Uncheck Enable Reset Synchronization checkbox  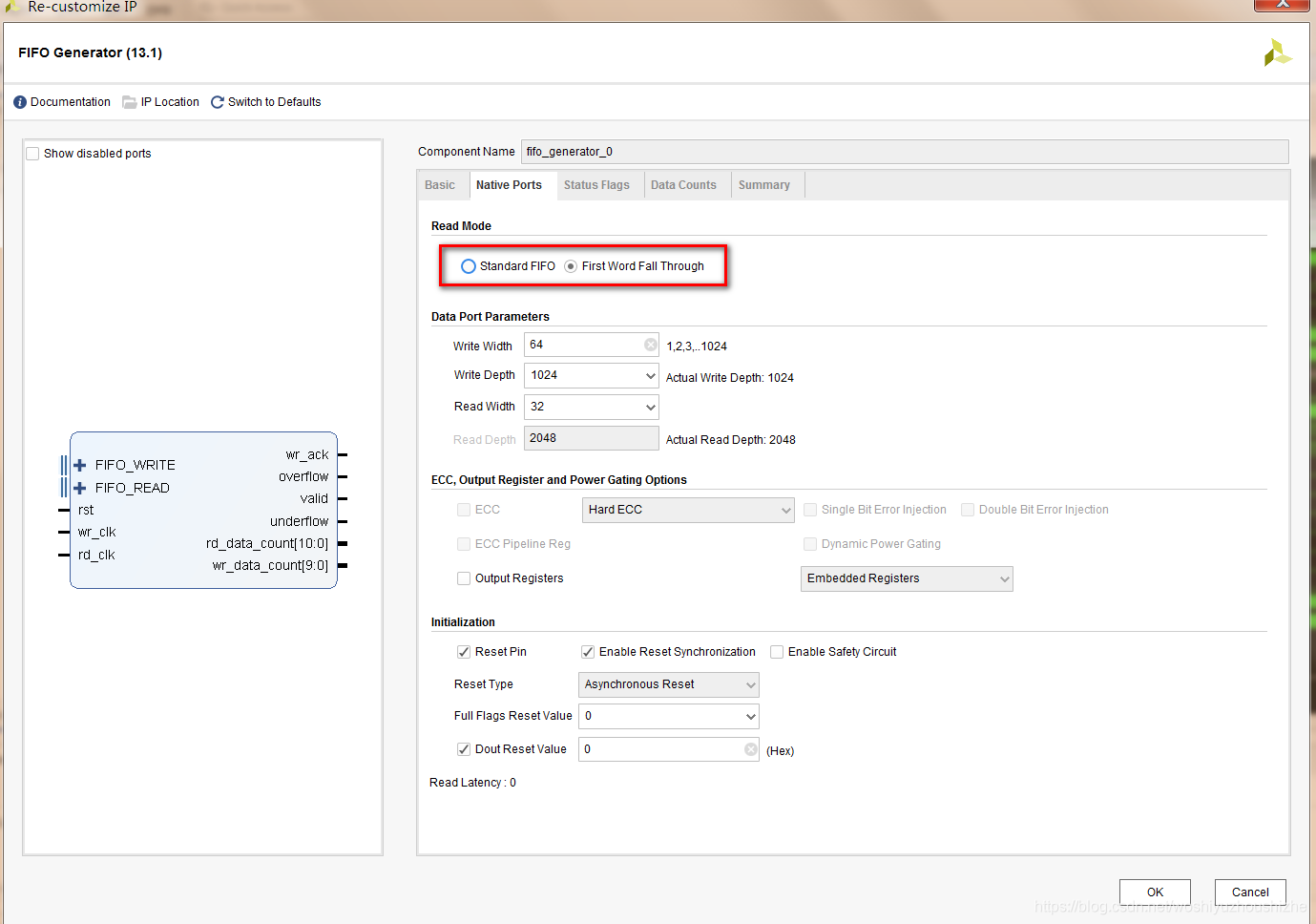click(x=588, y=652)
